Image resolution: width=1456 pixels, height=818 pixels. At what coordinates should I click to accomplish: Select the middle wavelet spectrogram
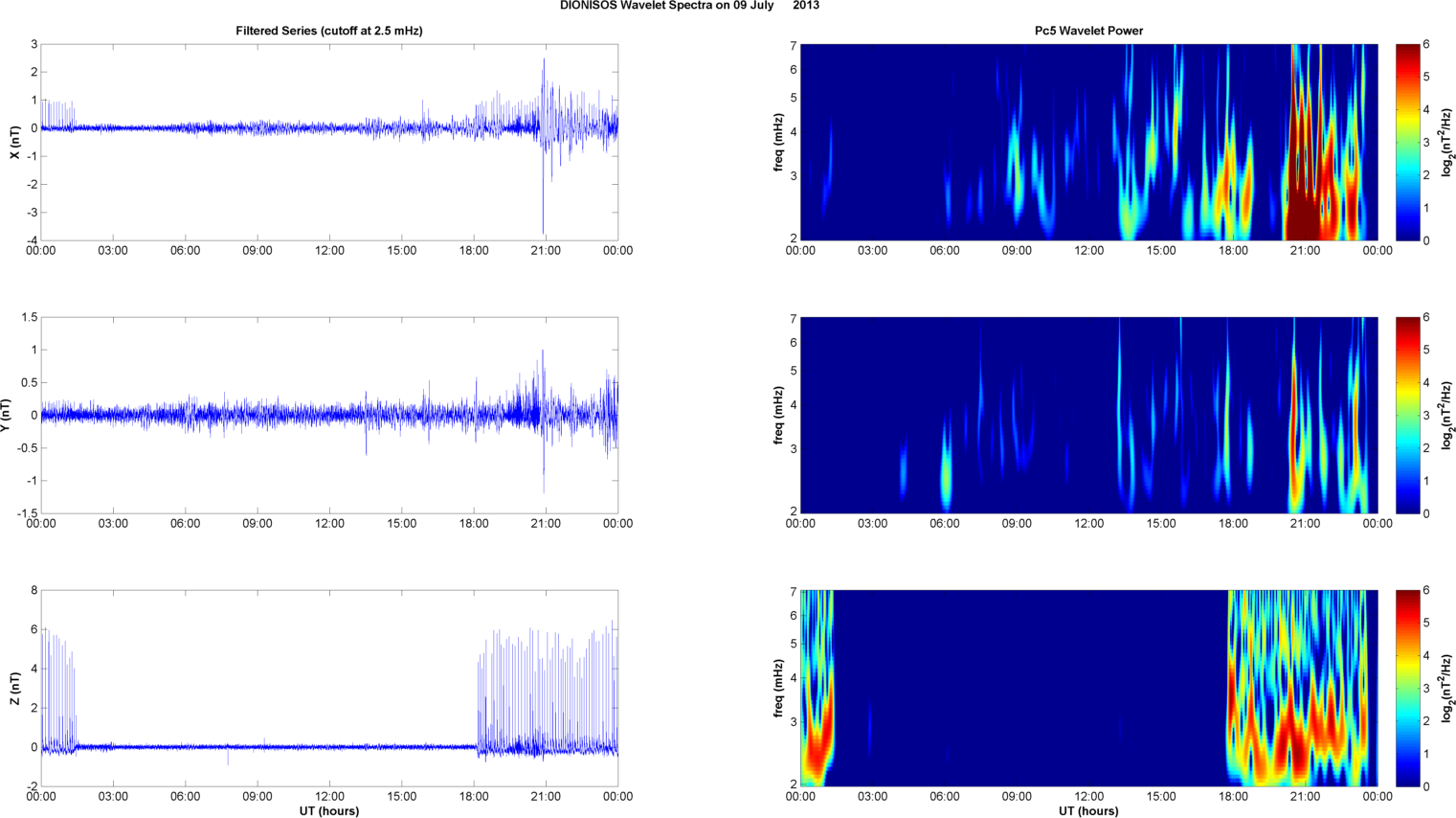[x=1088, y=415]
